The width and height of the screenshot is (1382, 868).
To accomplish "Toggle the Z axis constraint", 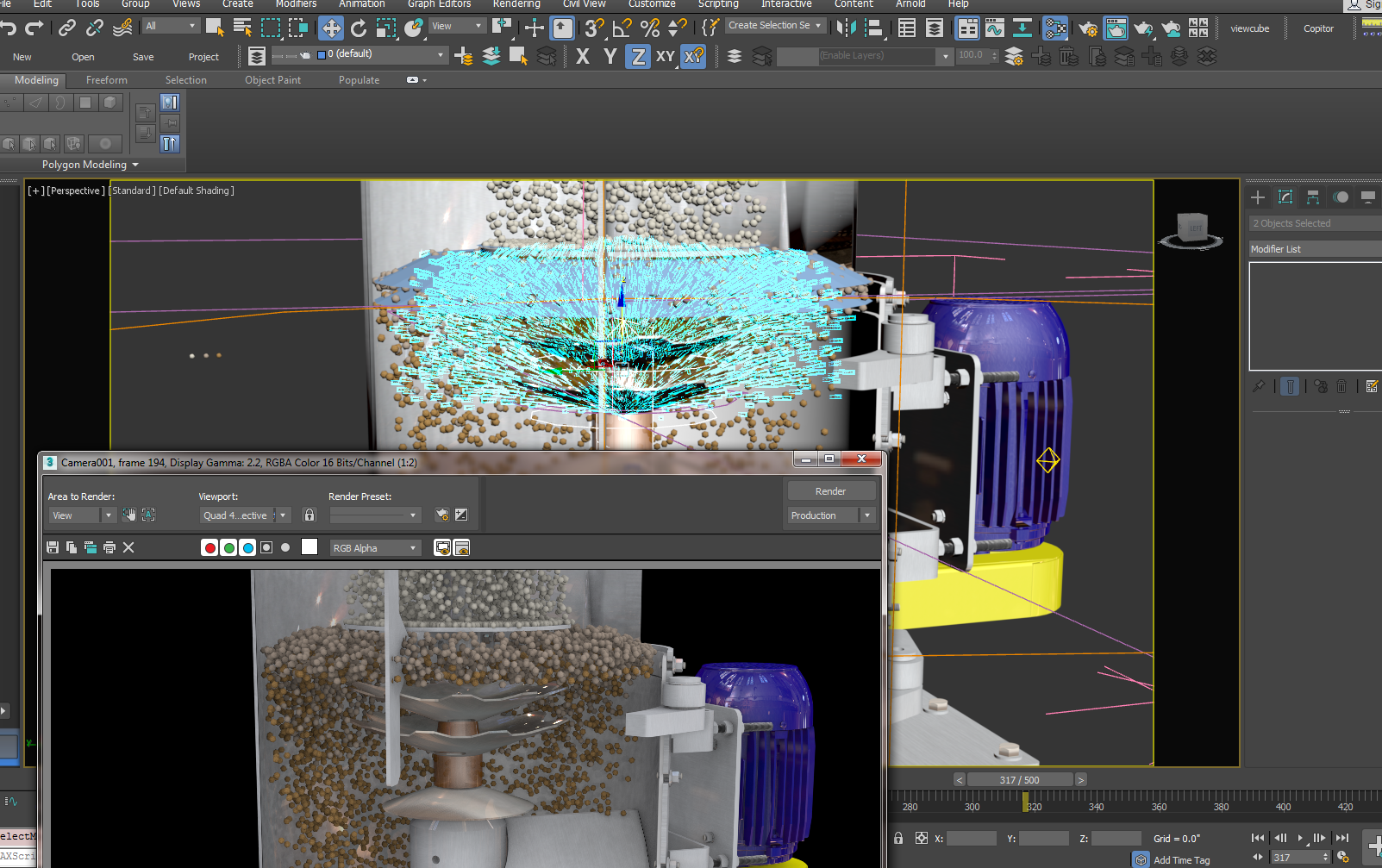I will point(638,57).
